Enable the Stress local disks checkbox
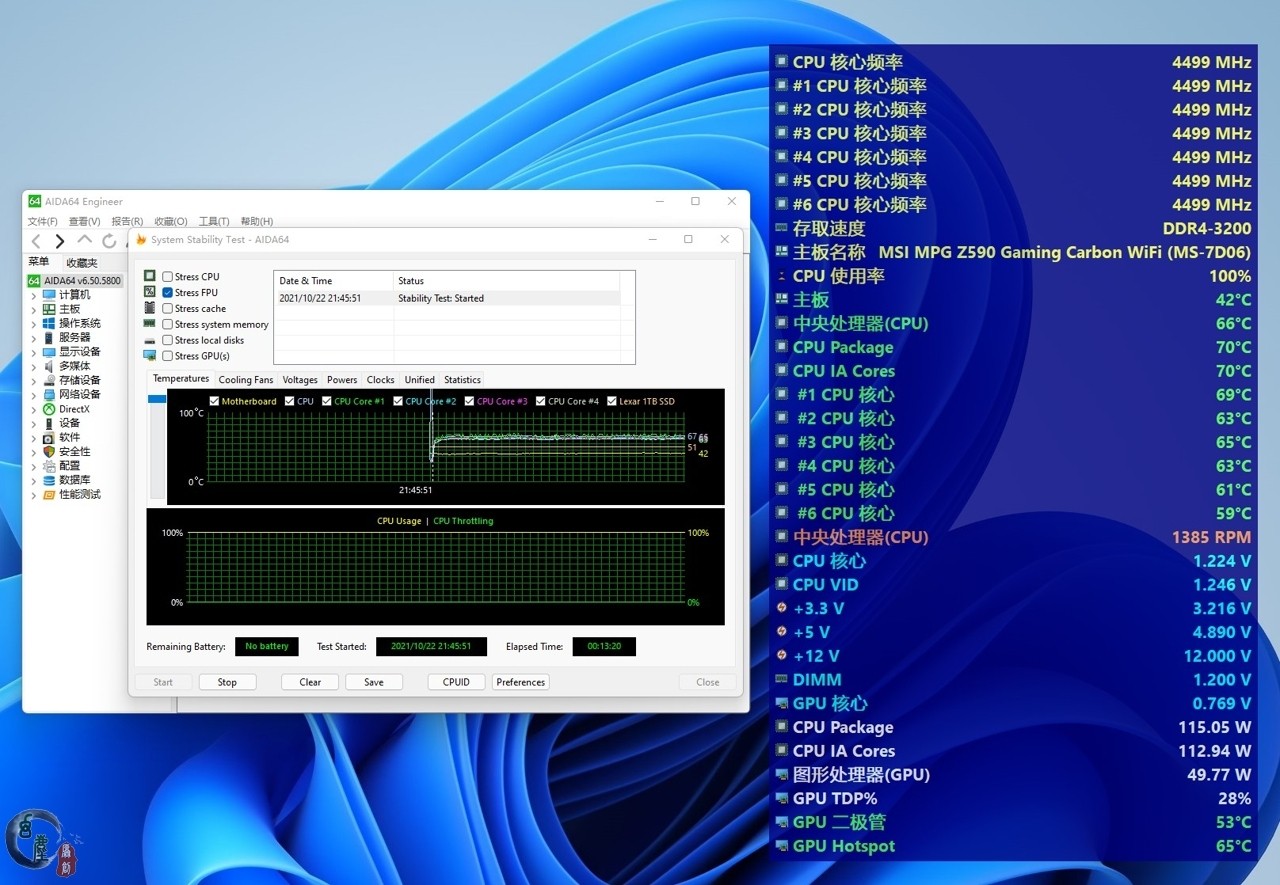1280x885 pixels. (168, 340)
